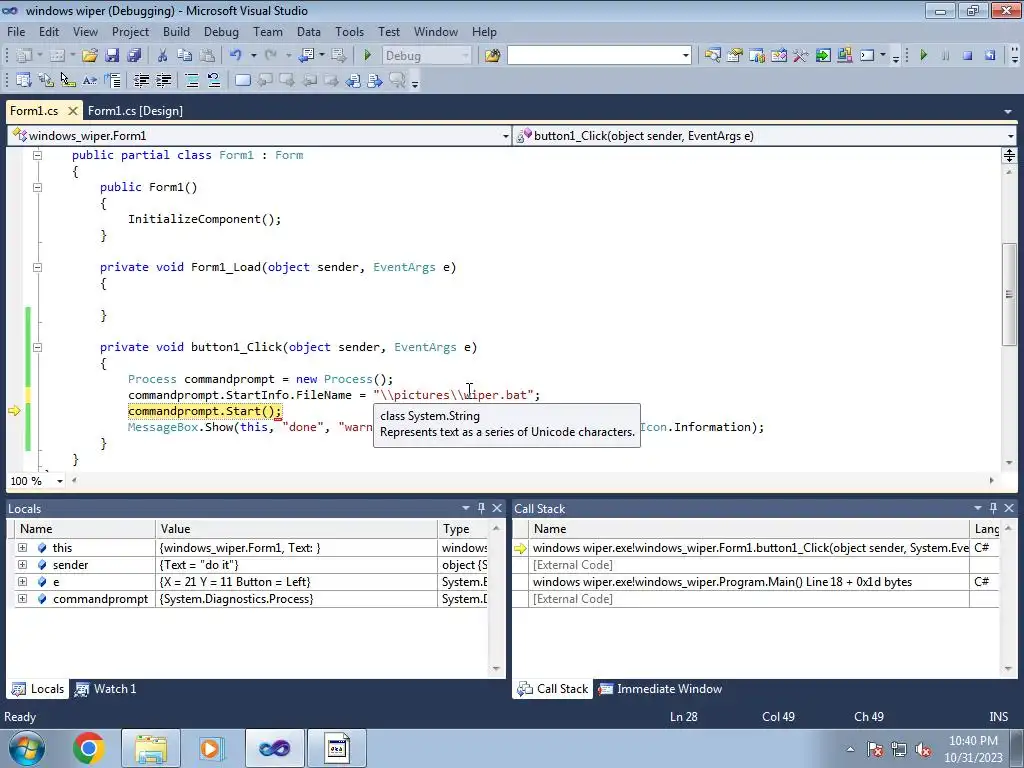Open Locals window position dropdown arrow
Screen dimensions: 1024x768
(x=466, y=507)
